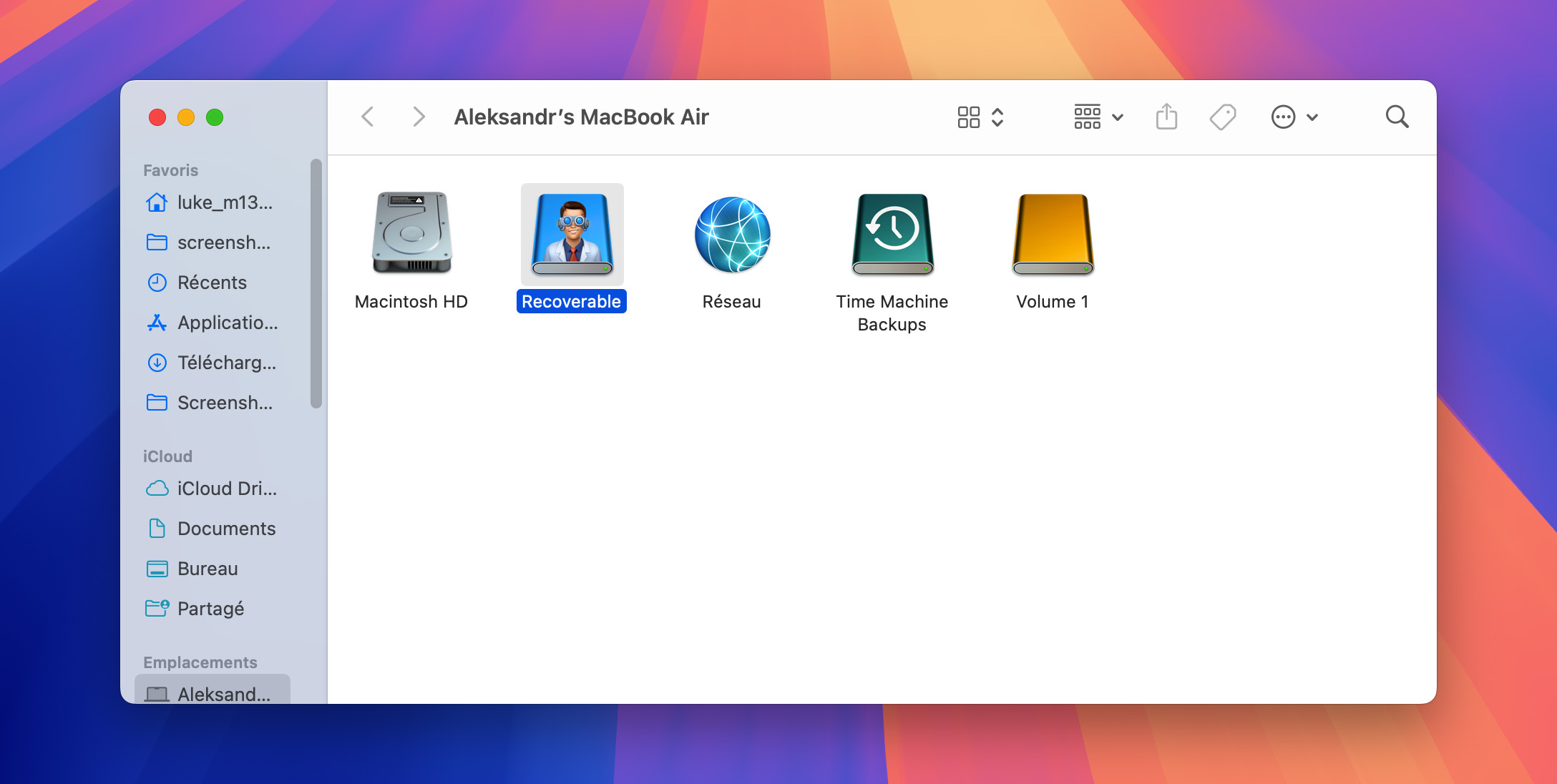Click the highlighted Recoverable label
The width and height of the screenshot is (1557, 784).
(571, 302)
